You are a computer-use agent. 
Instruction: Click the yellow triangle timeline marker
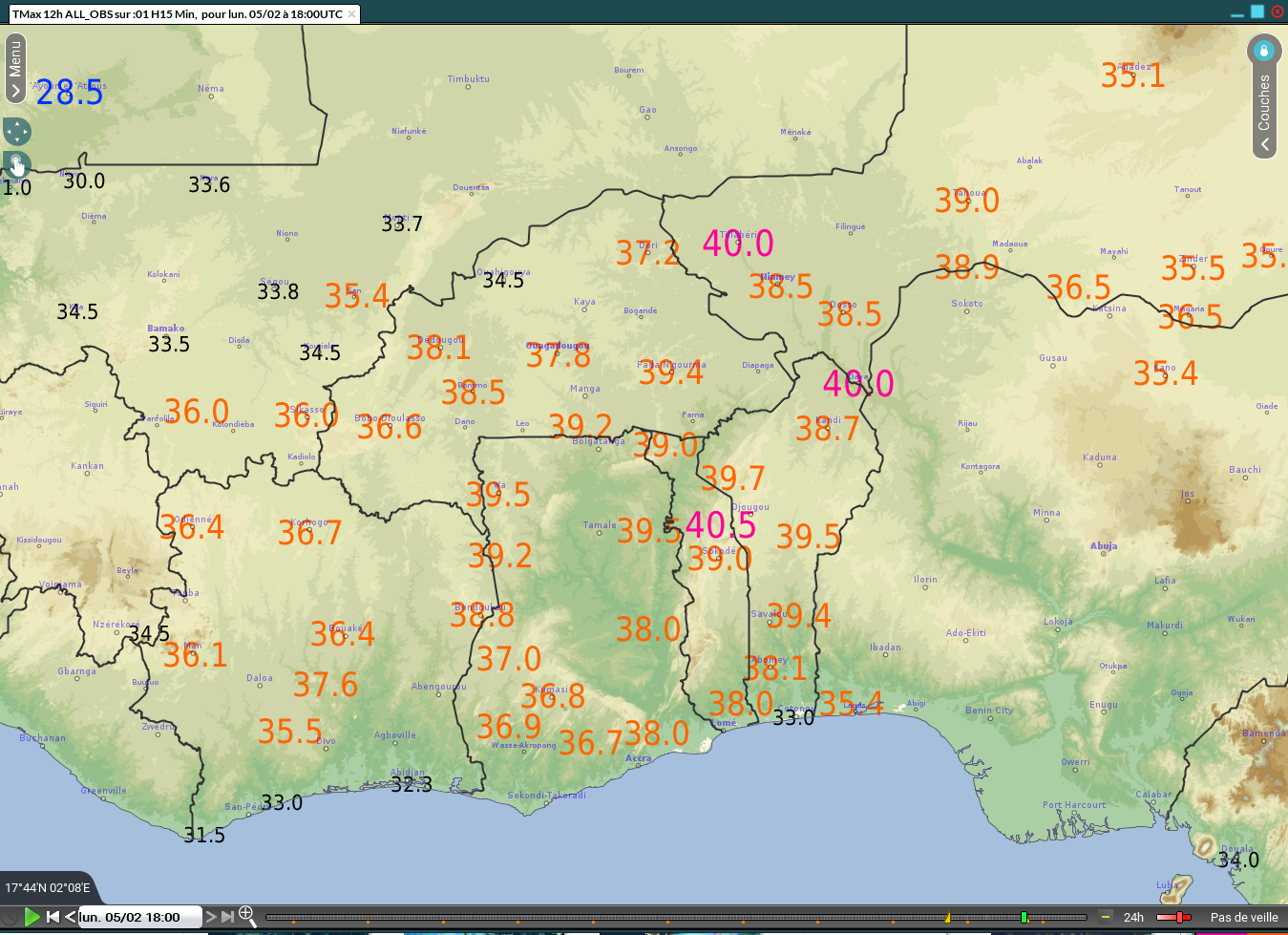(x=947, y=917)
